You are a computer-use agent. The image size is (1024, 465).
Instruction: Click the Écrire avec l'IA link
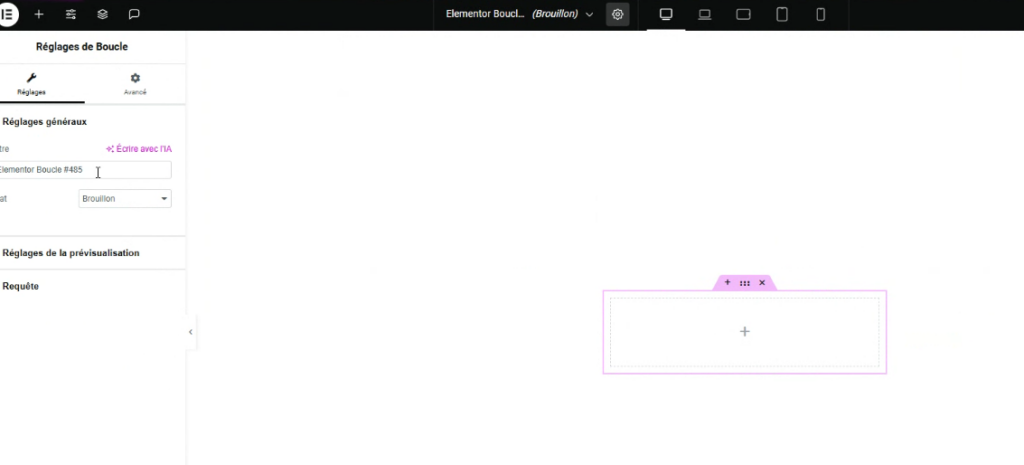point(139,149)
